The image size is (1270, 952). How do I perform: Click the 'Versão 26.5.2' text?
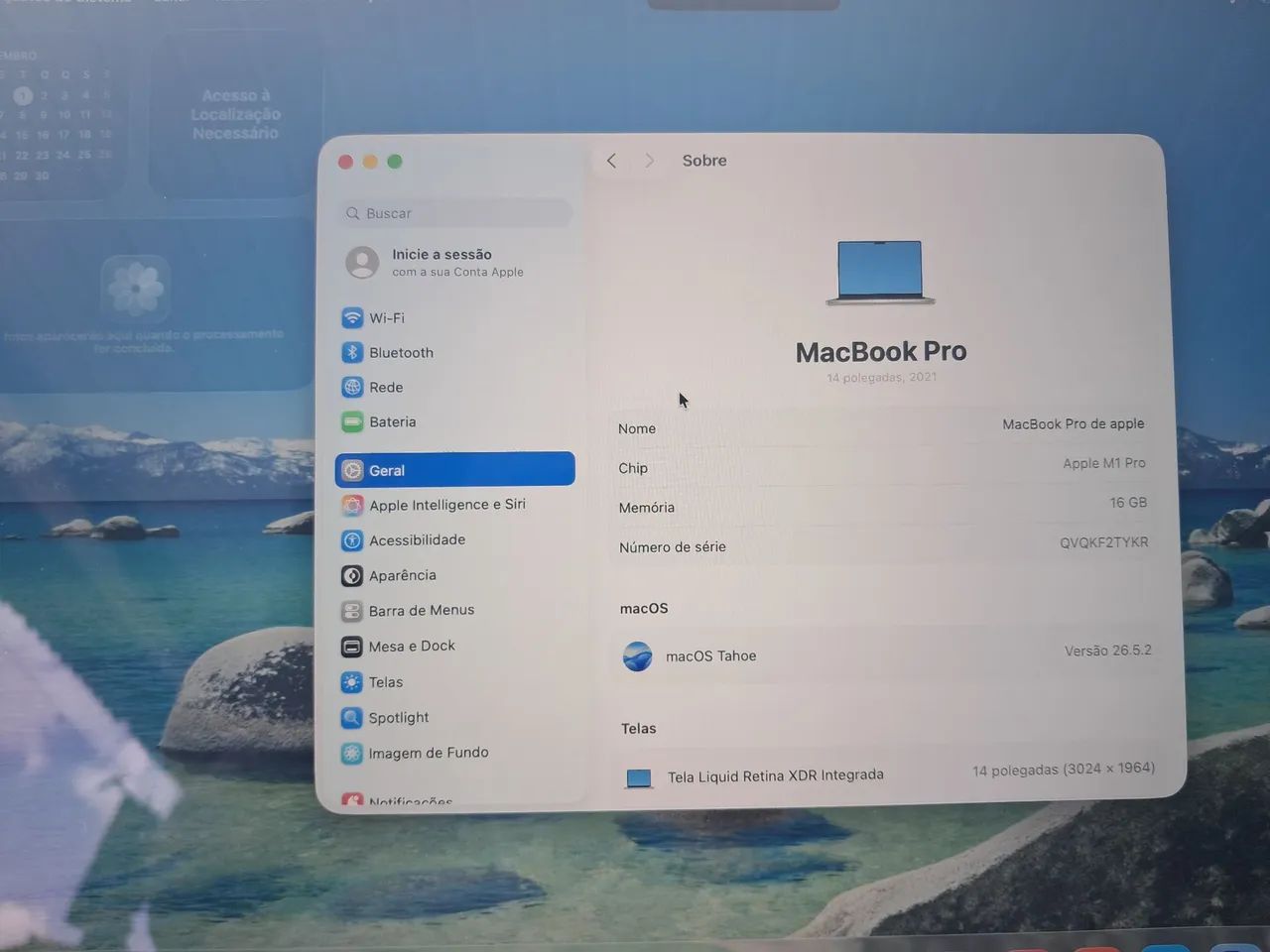click(x=1108, y=651)
